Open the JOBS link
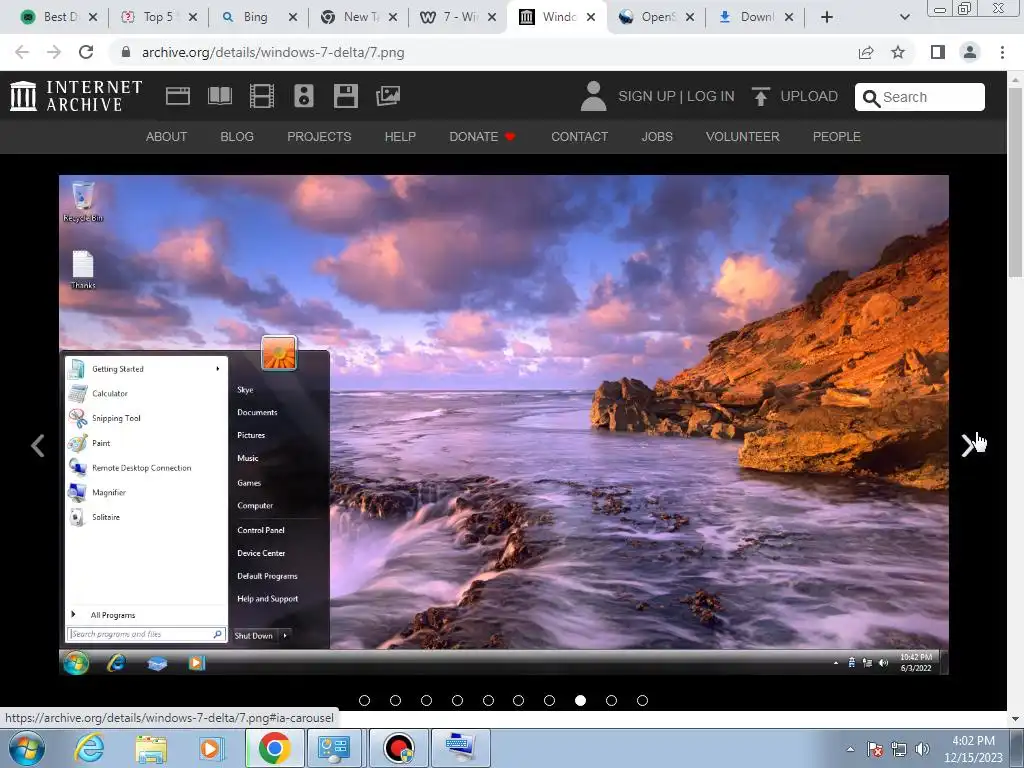Screen dimensions: 1024x768 pyautogui.click(x=657, y=136)
